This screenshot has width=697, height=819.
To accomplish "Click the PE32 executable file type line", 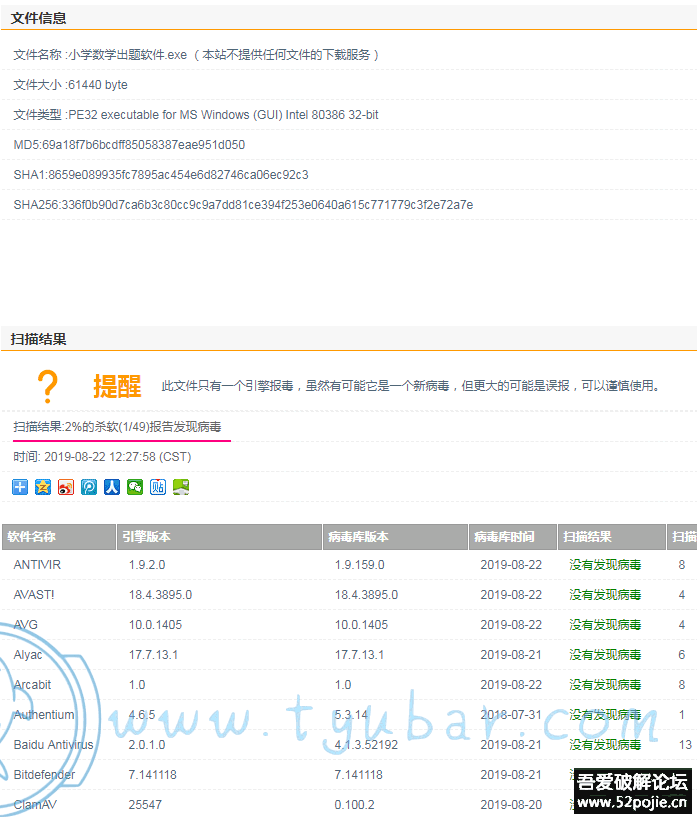I will [196, 114].
